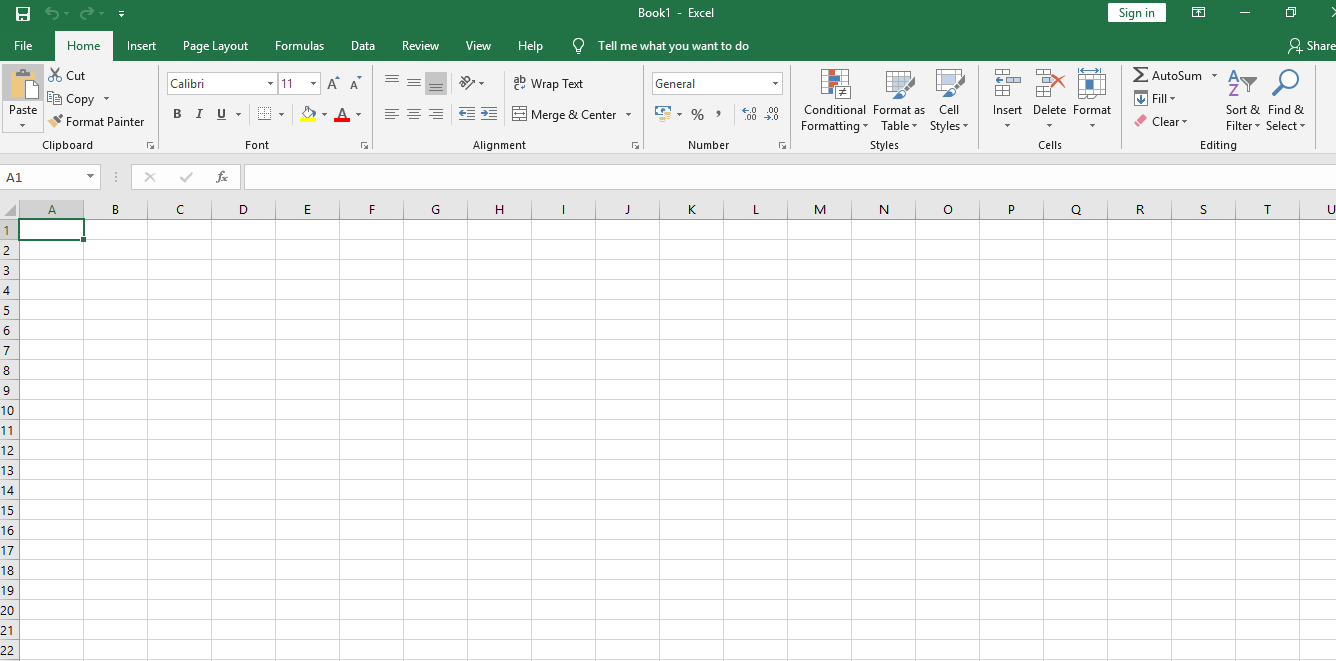Click the Bold formatting icon
1336x661 pixels.
(177, 114)
